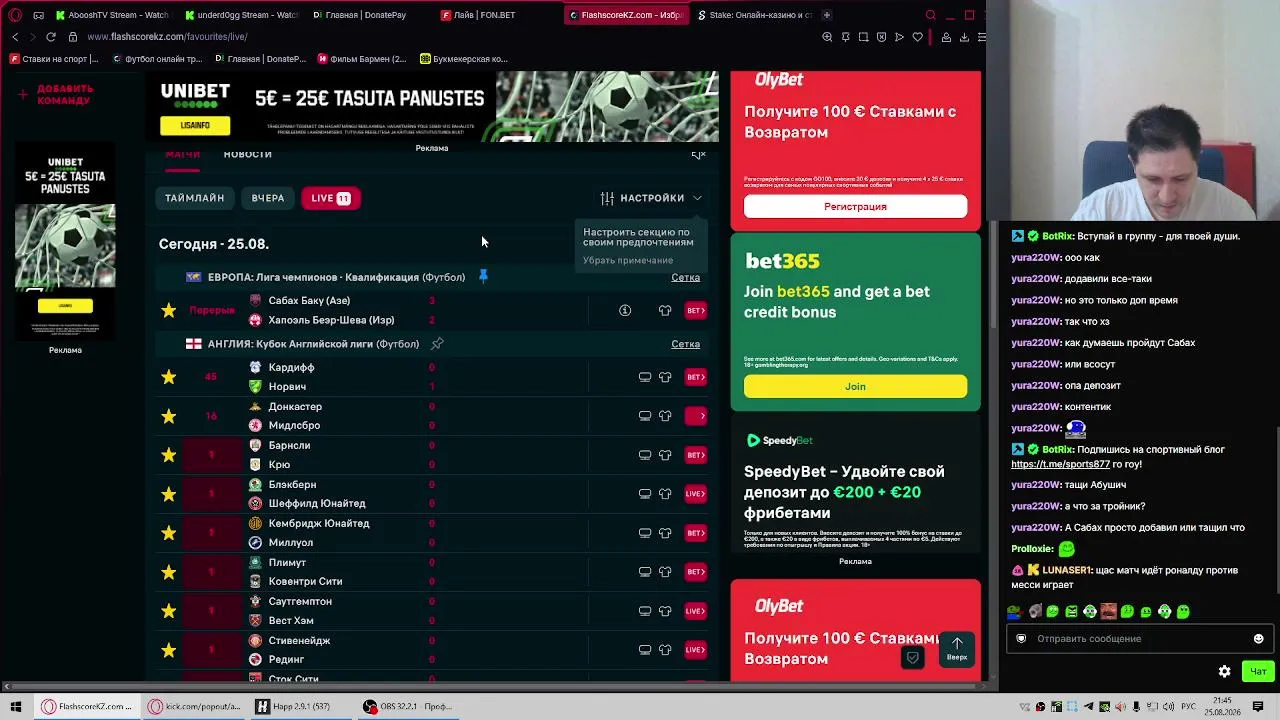Open the Футбол онлайн bookmark

[x=156, y=59]
